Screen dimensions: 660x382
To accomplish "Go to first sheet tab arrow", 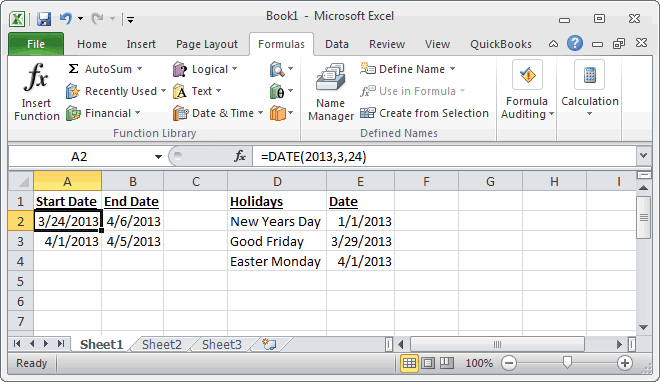I will [x=17, y=344].
